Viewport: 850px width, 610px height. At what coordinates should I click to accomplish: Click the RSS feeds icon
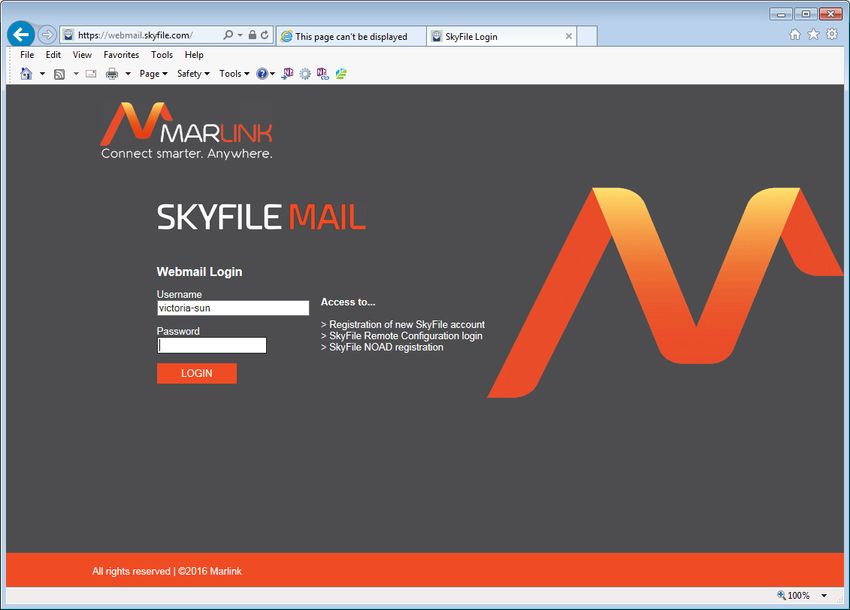(59, 74)
